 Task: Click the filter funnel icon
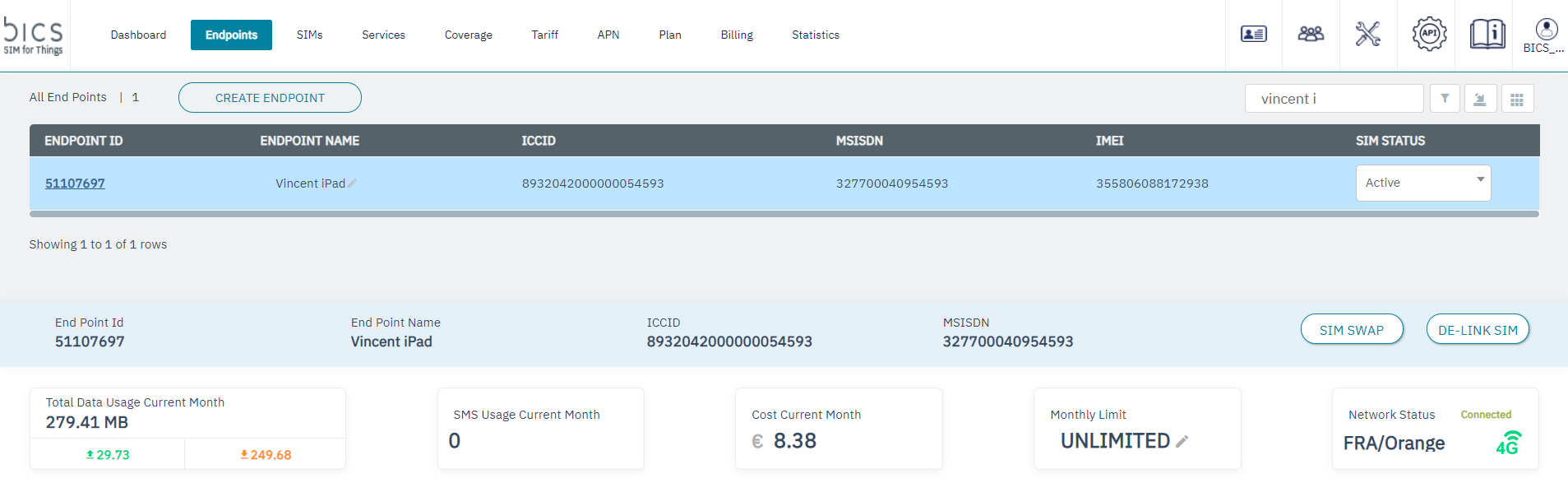[1445, 99]
